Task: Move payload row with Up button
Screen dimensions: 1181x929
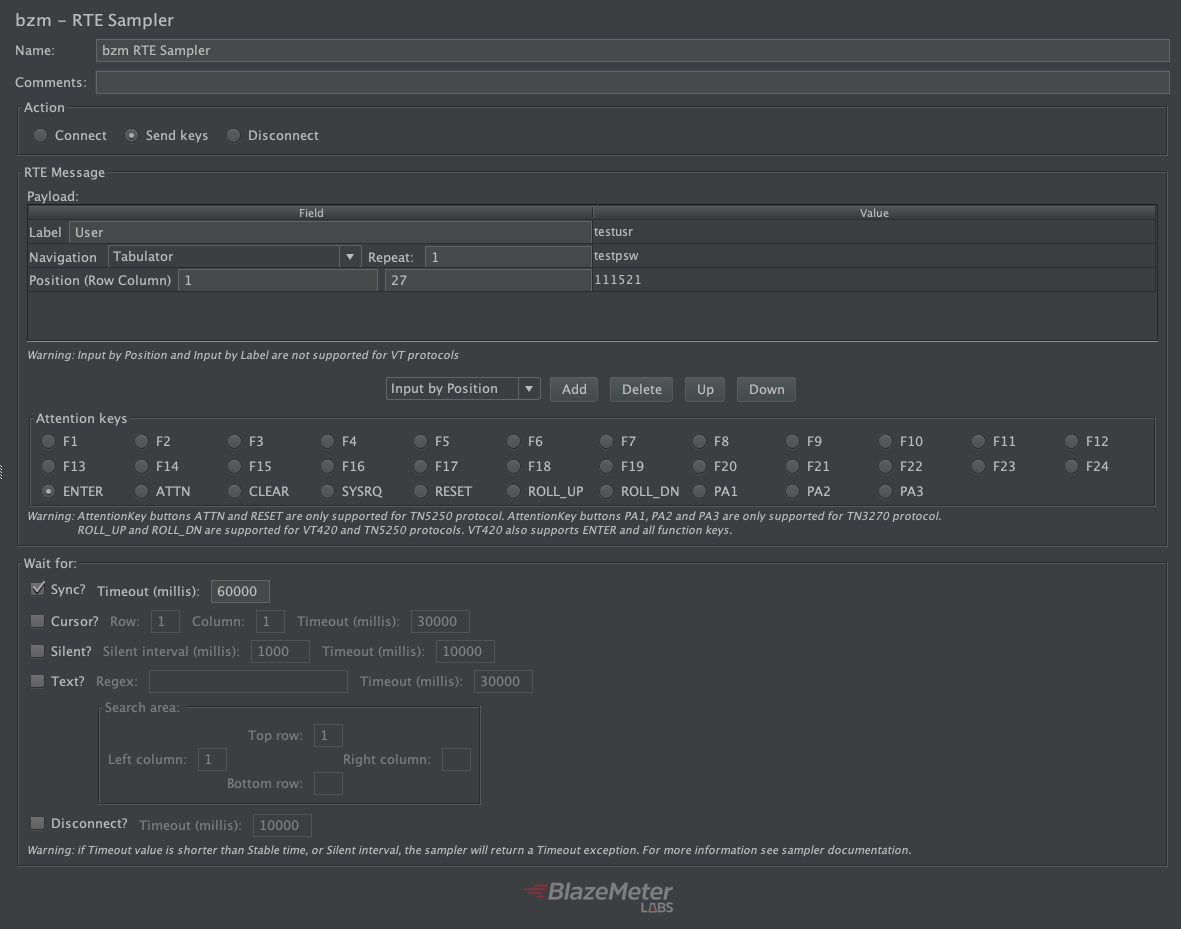Action: click(704, 390)
